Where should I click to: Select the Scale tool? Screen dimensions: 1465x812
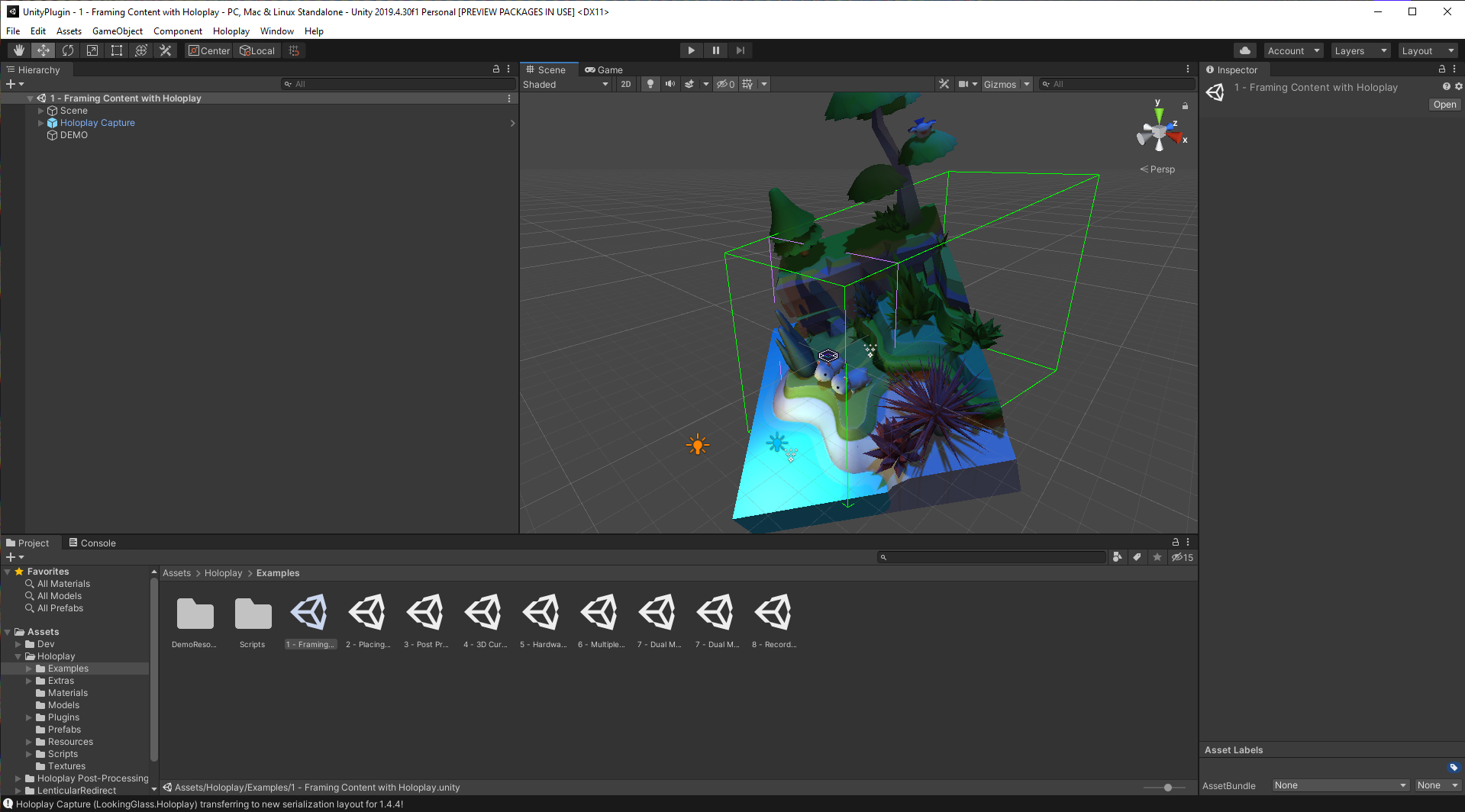92,50
